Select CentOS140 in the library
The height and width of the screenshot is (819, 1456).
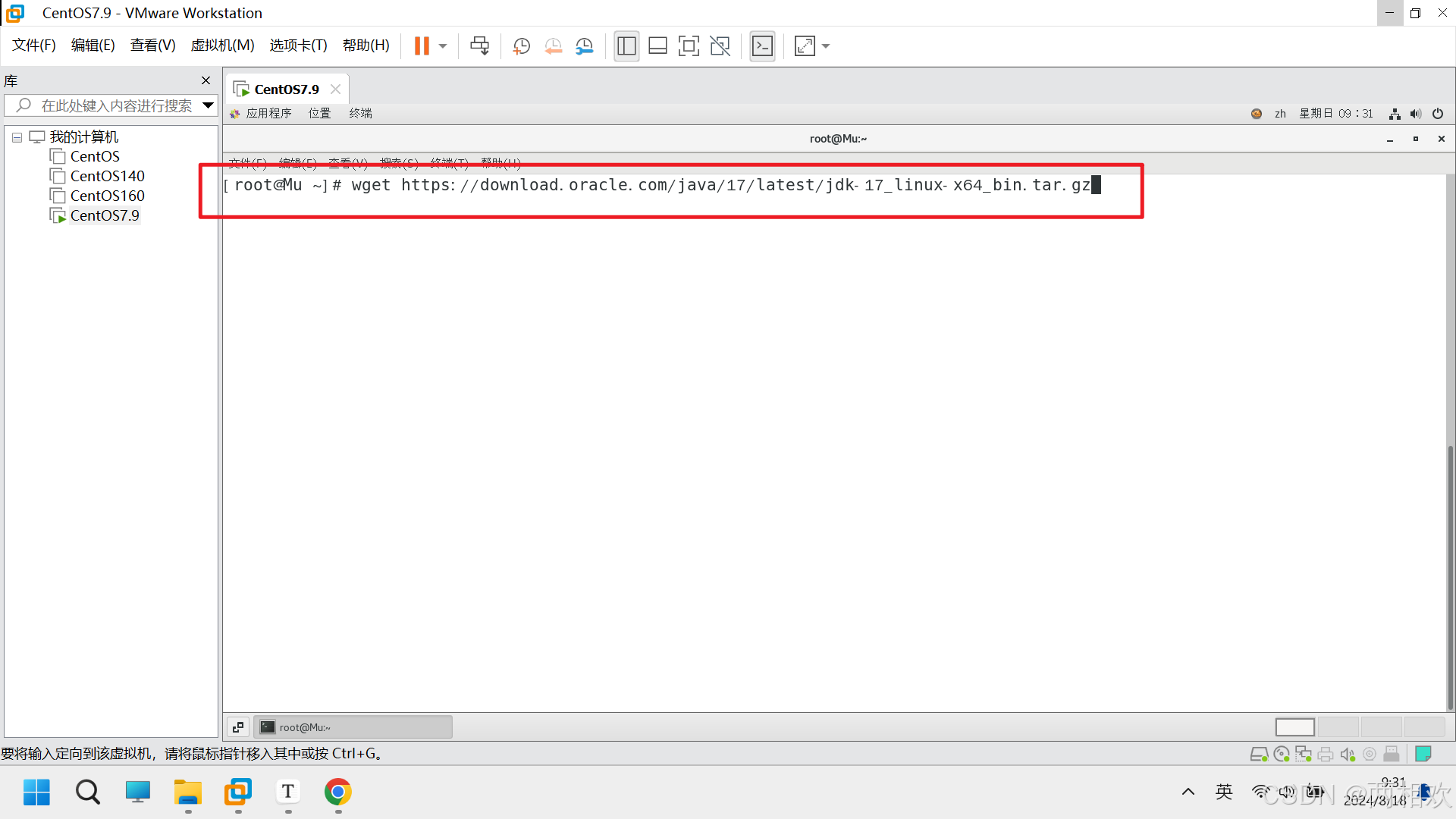(107, 176)
